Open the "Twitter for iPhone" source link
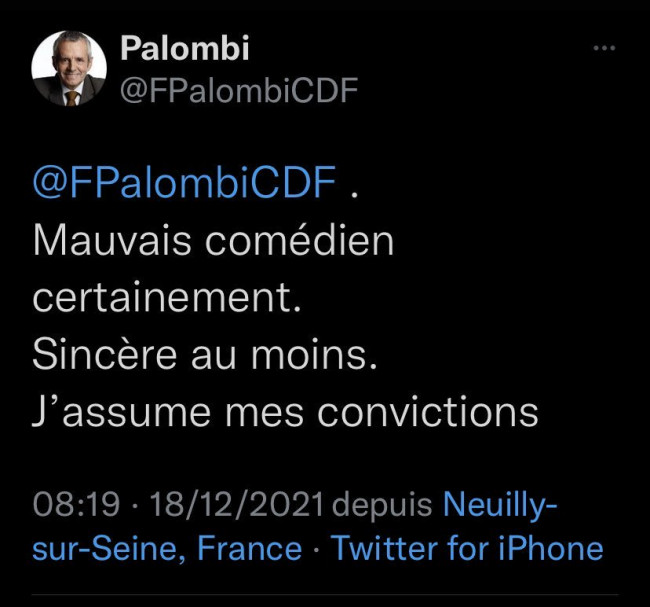 pos(467,548)
